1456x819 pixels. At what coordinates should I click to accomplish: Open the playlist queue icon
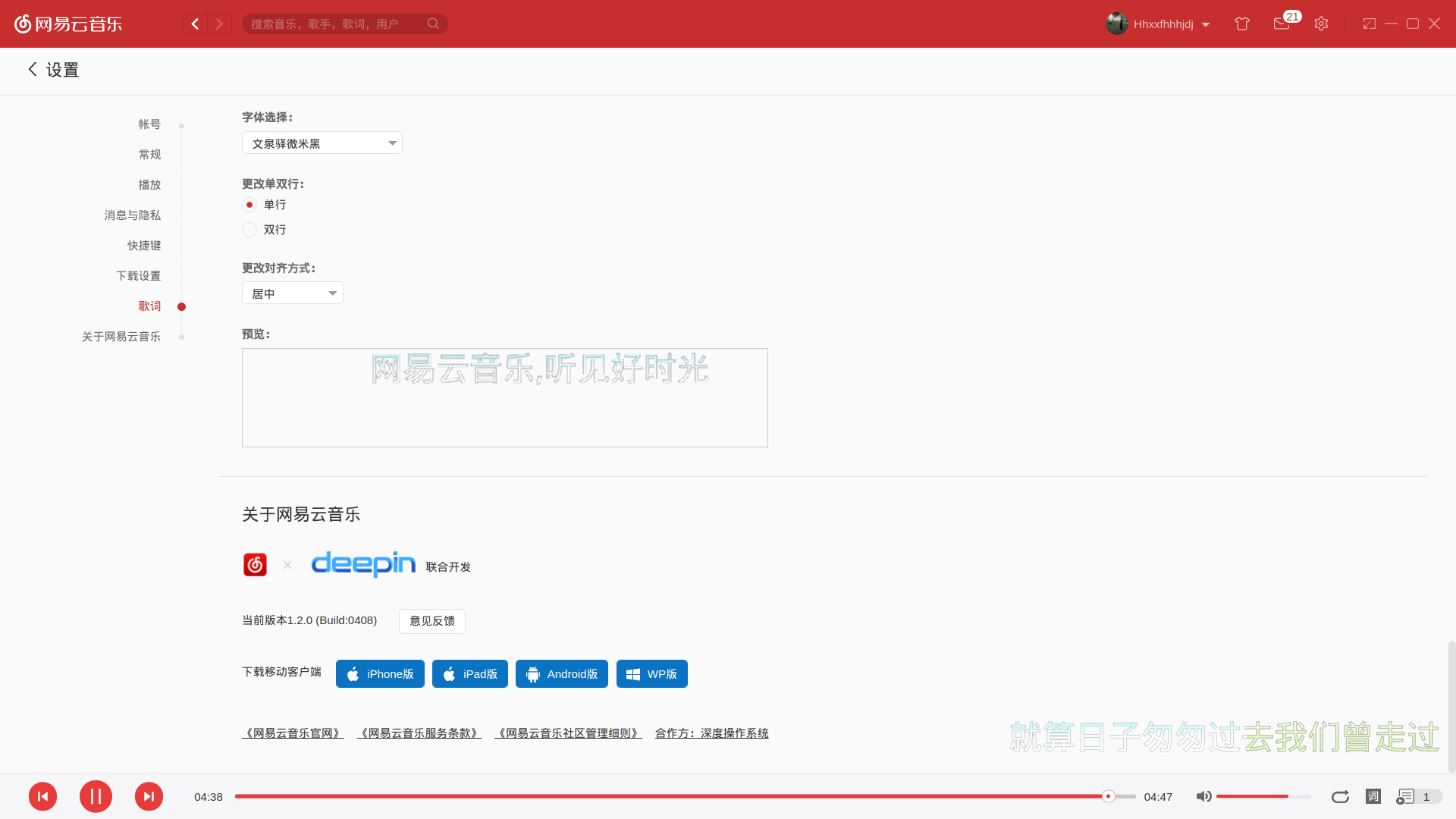tap(1405, 796)
